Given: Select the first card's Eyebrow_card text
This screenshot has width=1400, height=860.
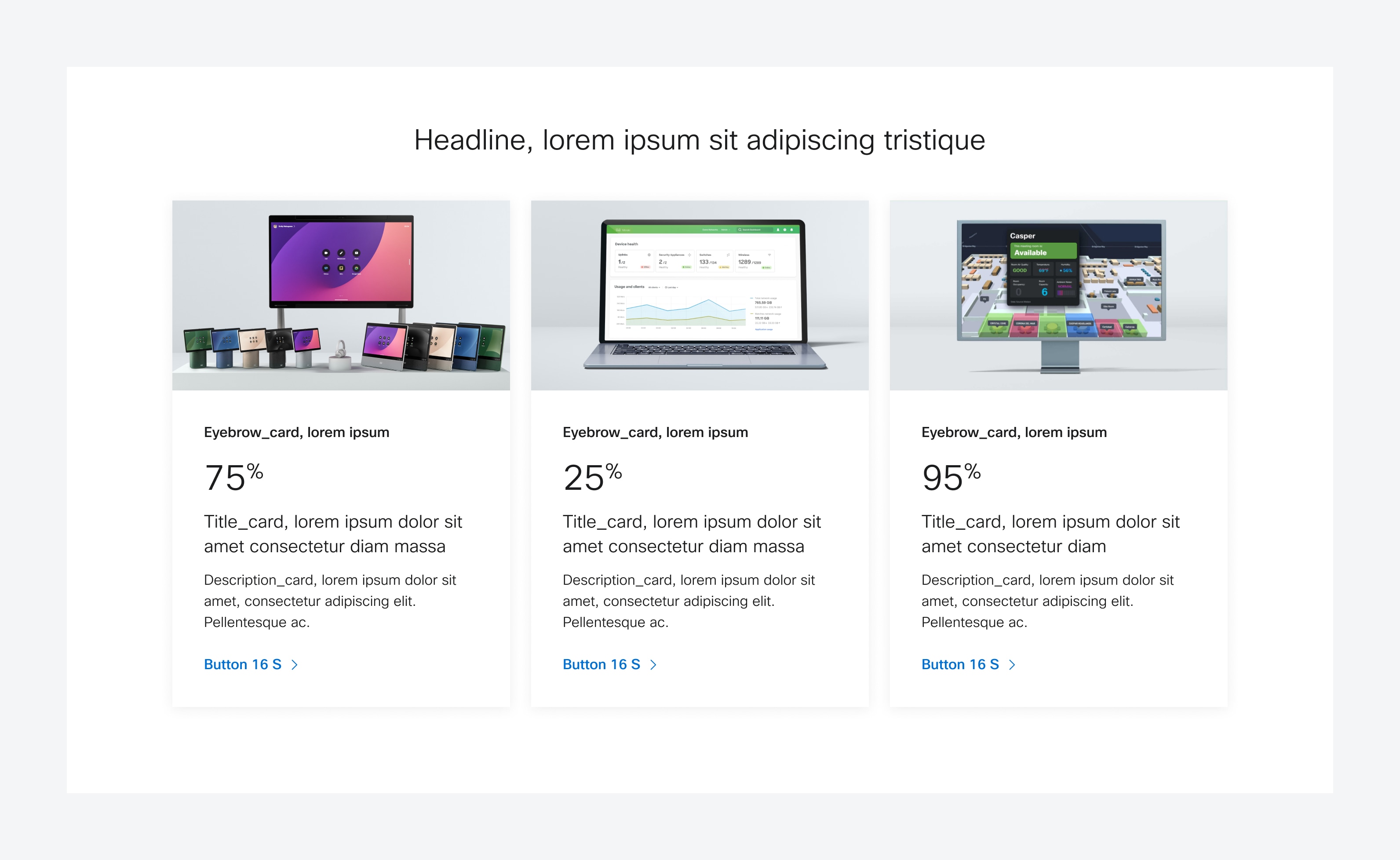Looking at the screenshot, I should 296,432.
